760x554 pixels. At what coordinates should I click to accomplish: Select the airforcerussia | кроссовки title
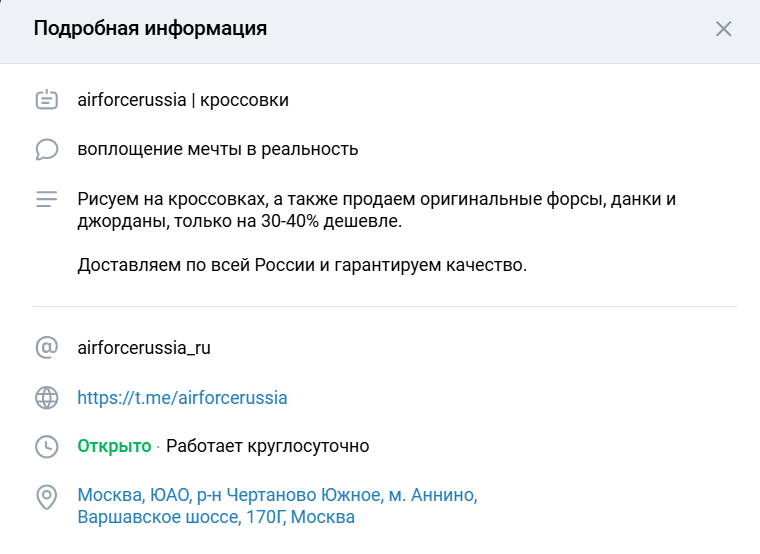[x=183, y=100]
